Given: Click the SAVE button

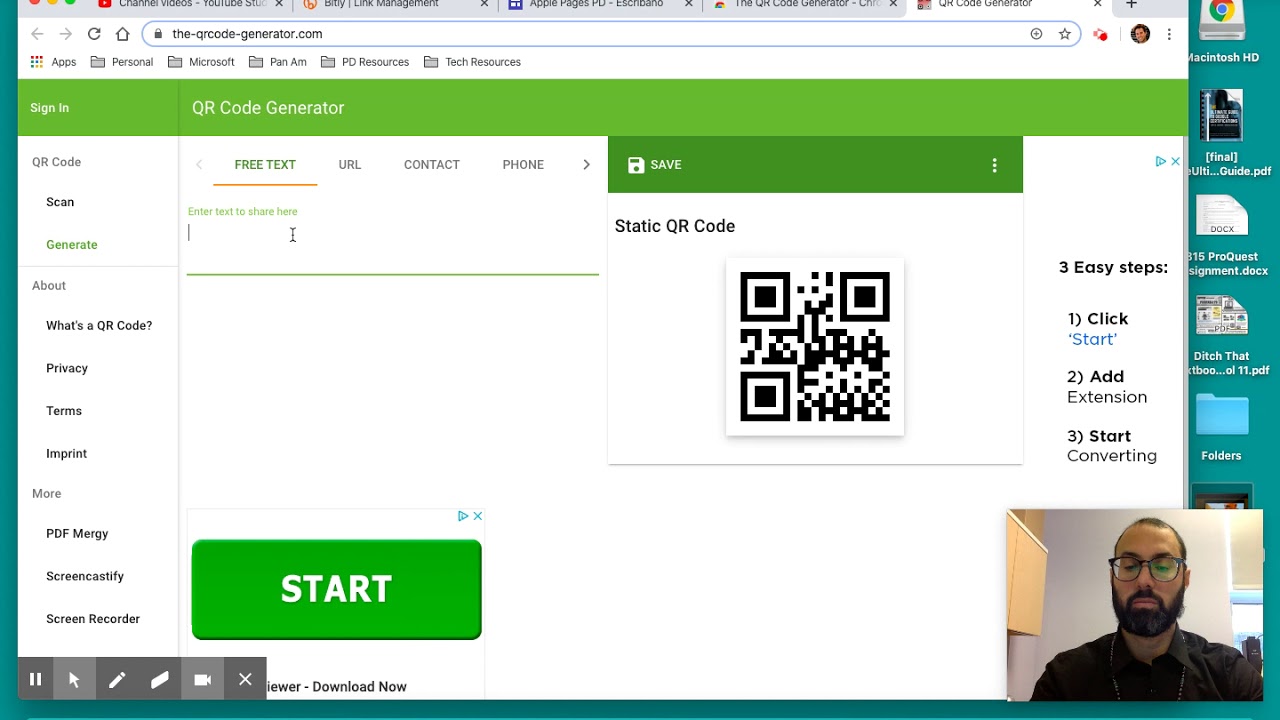Looking at the screenshot, I should tap(655, 165).
